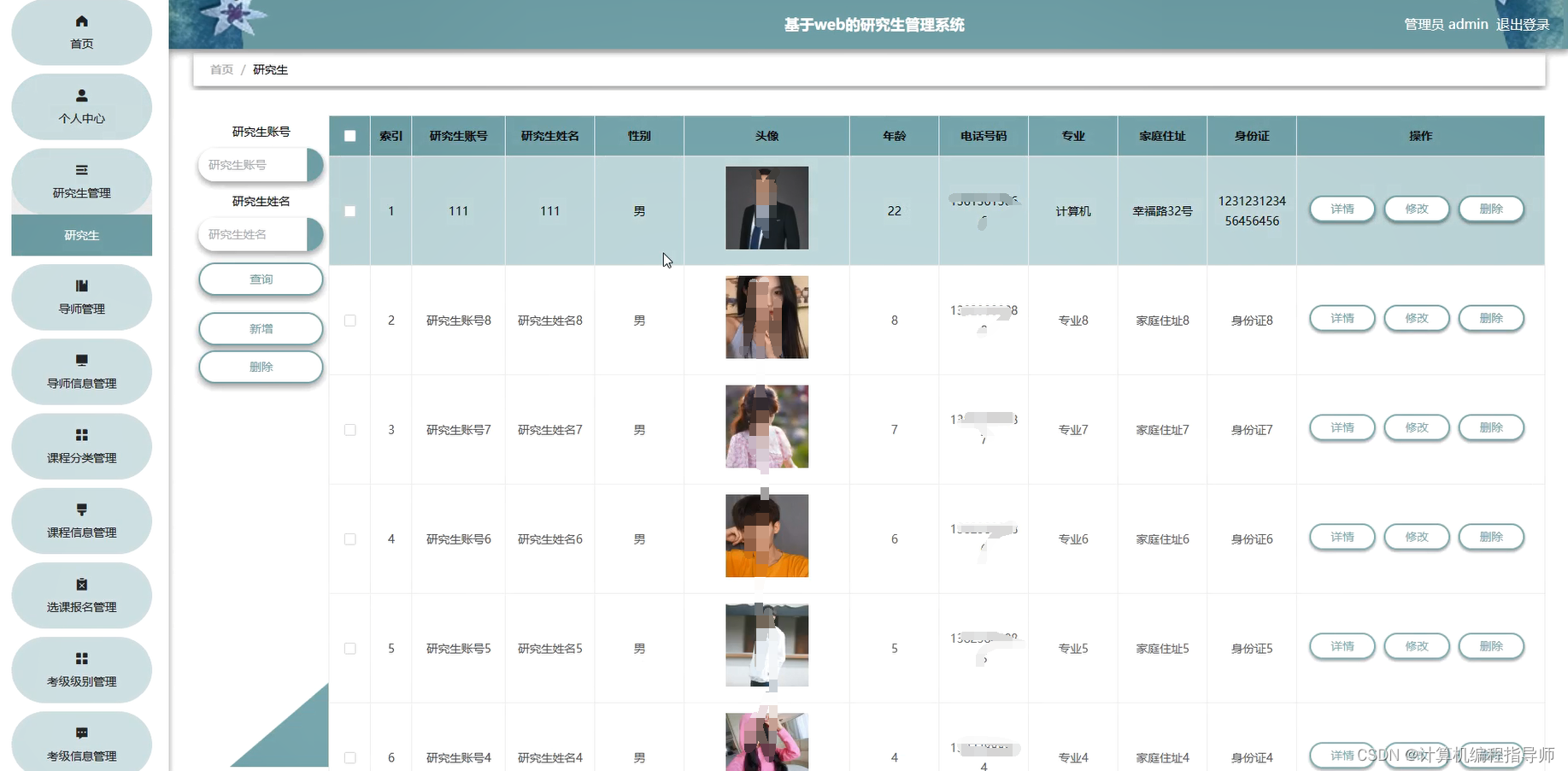Click the 删除 button under 新增
This screenshot has width=1568, height=771.
pyautogui.click(x=261, y=368)
